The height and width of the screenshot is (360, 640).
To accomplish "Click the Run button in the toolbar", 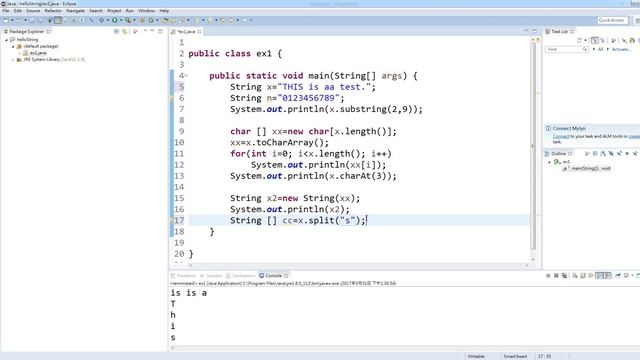I will pyautogui.click(x=115, y=20).
